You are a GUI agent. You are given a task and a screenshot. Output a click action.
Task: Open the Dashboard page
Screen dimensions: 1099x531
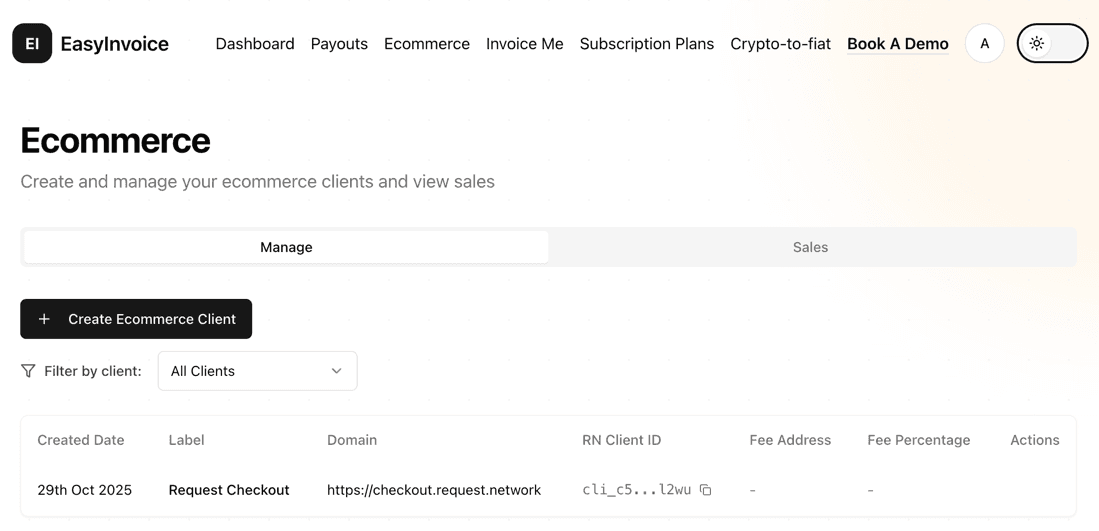point(255,44)
